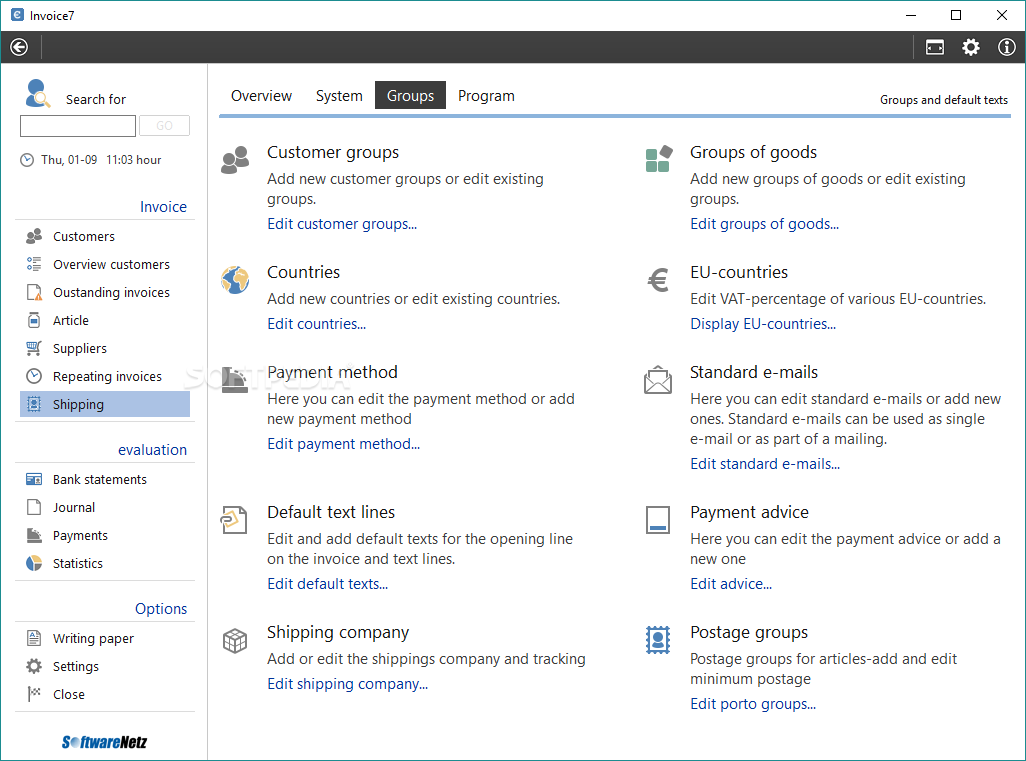
Task: Click the Customers sidebar icon
Action: click(x=34, y=236)
